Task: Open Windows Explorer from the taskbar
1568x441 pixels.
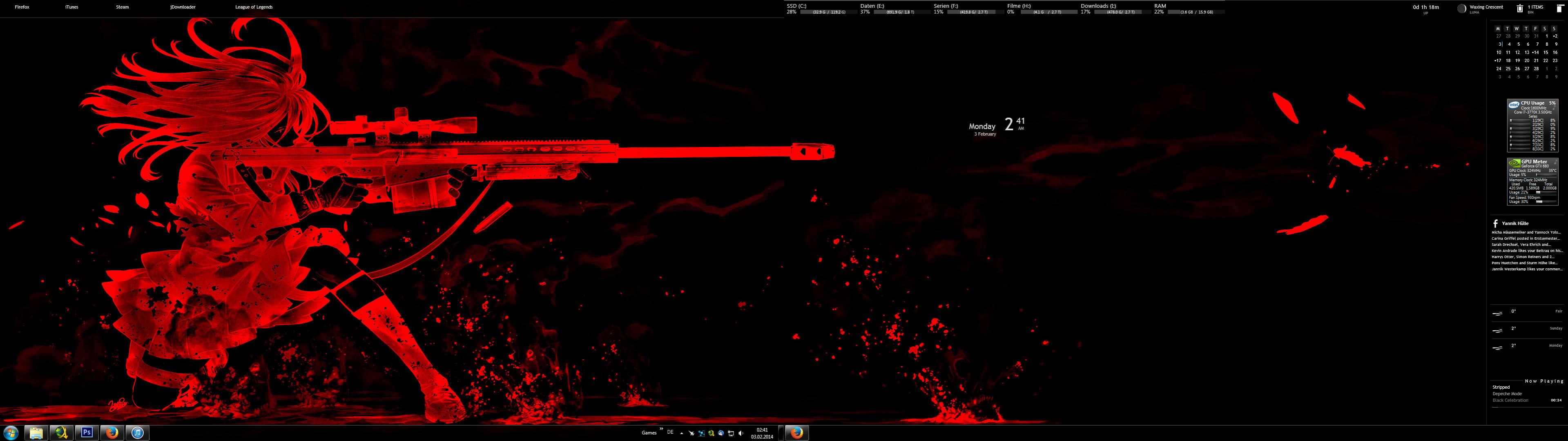Action: [36, 432]
